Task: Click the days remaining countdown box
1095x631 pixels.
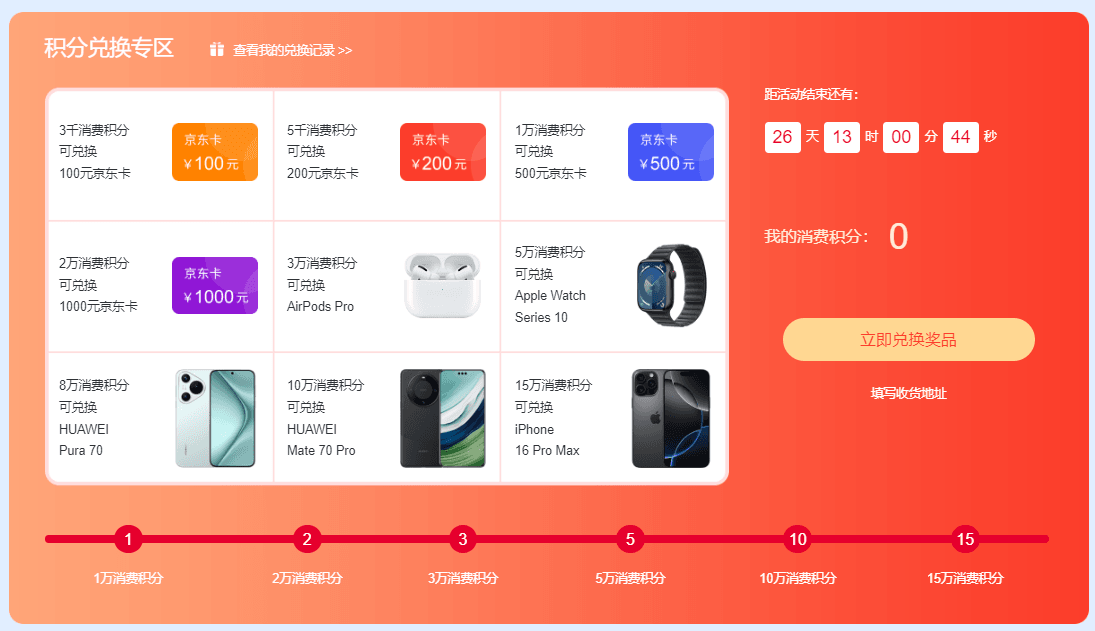Action: coord(782,137)
